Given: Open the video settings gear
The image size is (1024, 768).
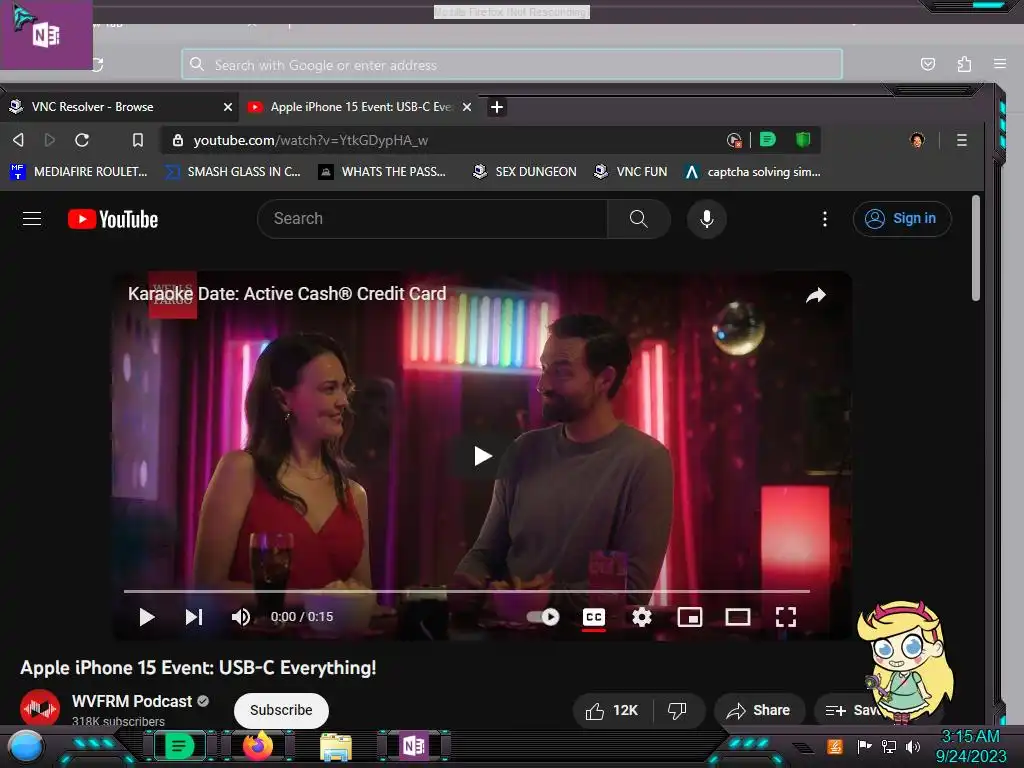Looking at the screenshot, I should point(641,617).
